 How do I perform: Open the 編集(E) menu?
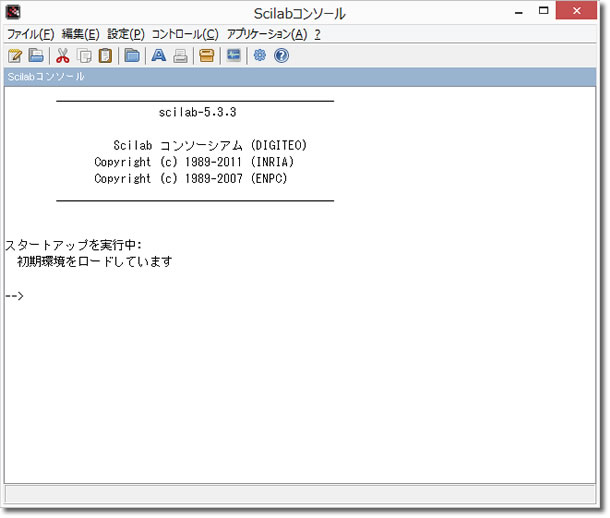[x=81, y=34]
